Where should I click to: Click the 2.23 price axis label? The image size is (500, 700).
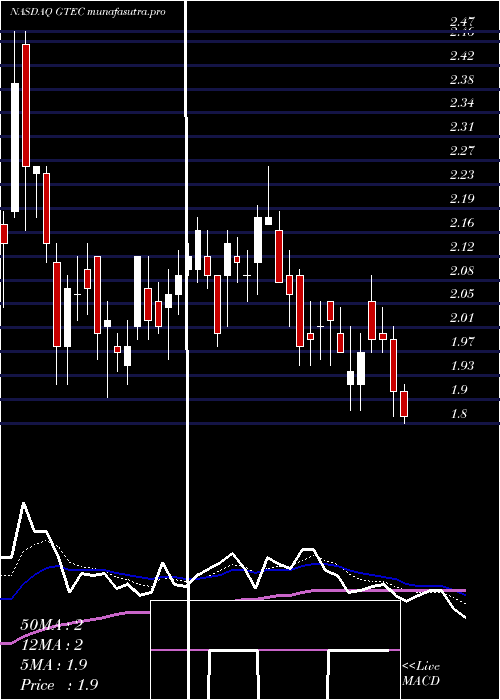(462, 175)
